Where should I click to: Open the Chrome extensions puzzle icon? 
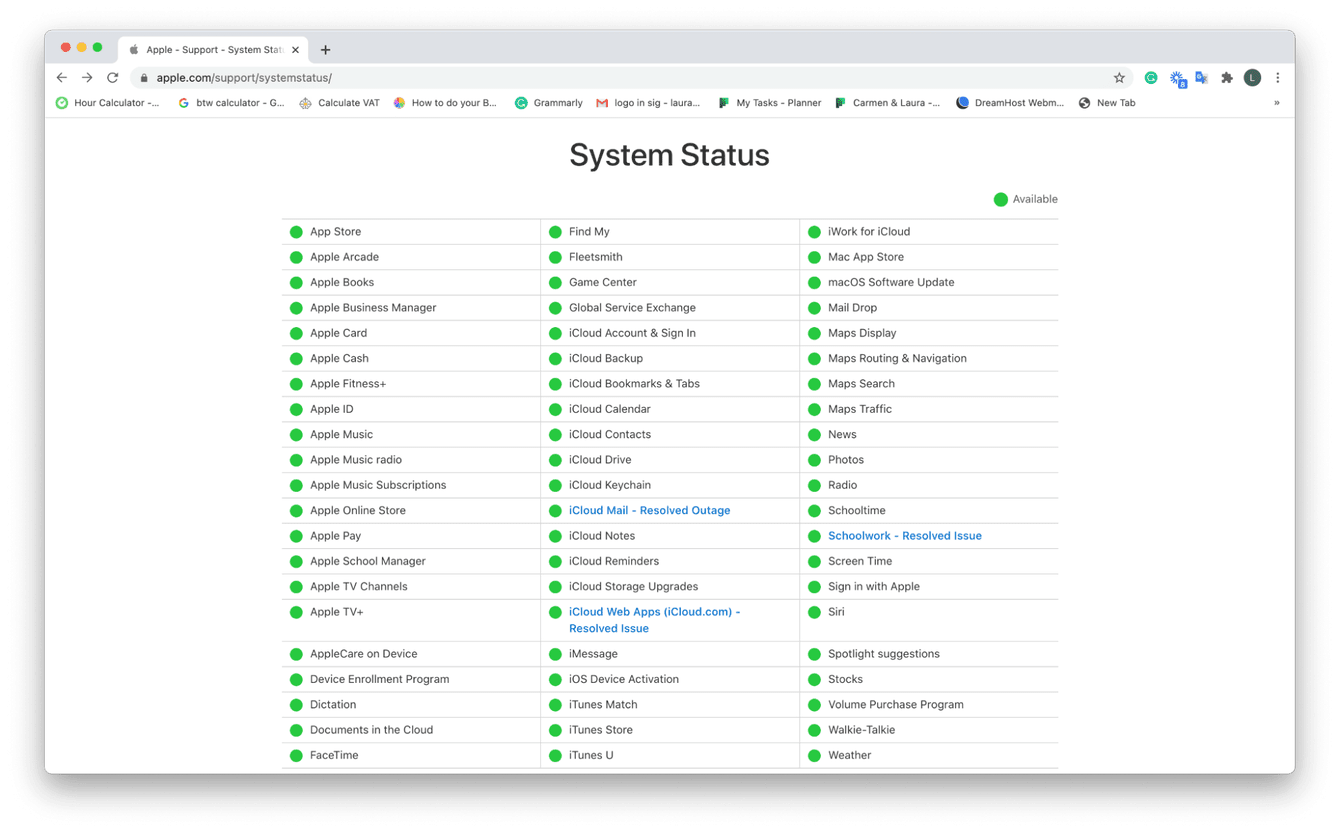coord(1226,77)
